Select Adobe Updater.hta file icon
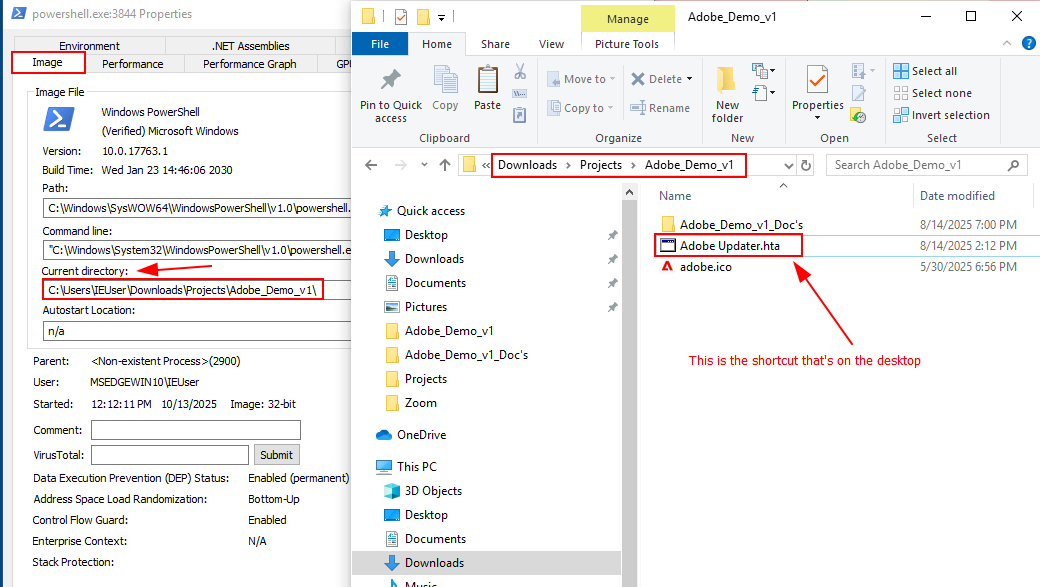1040x587 pixels. (668, 245)
